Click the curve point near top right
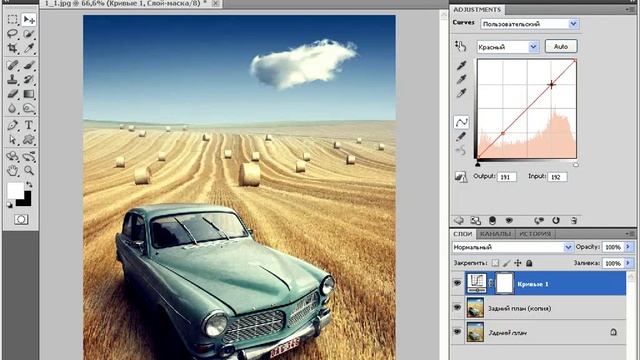The image size is (640, 360). pos(551,84)
